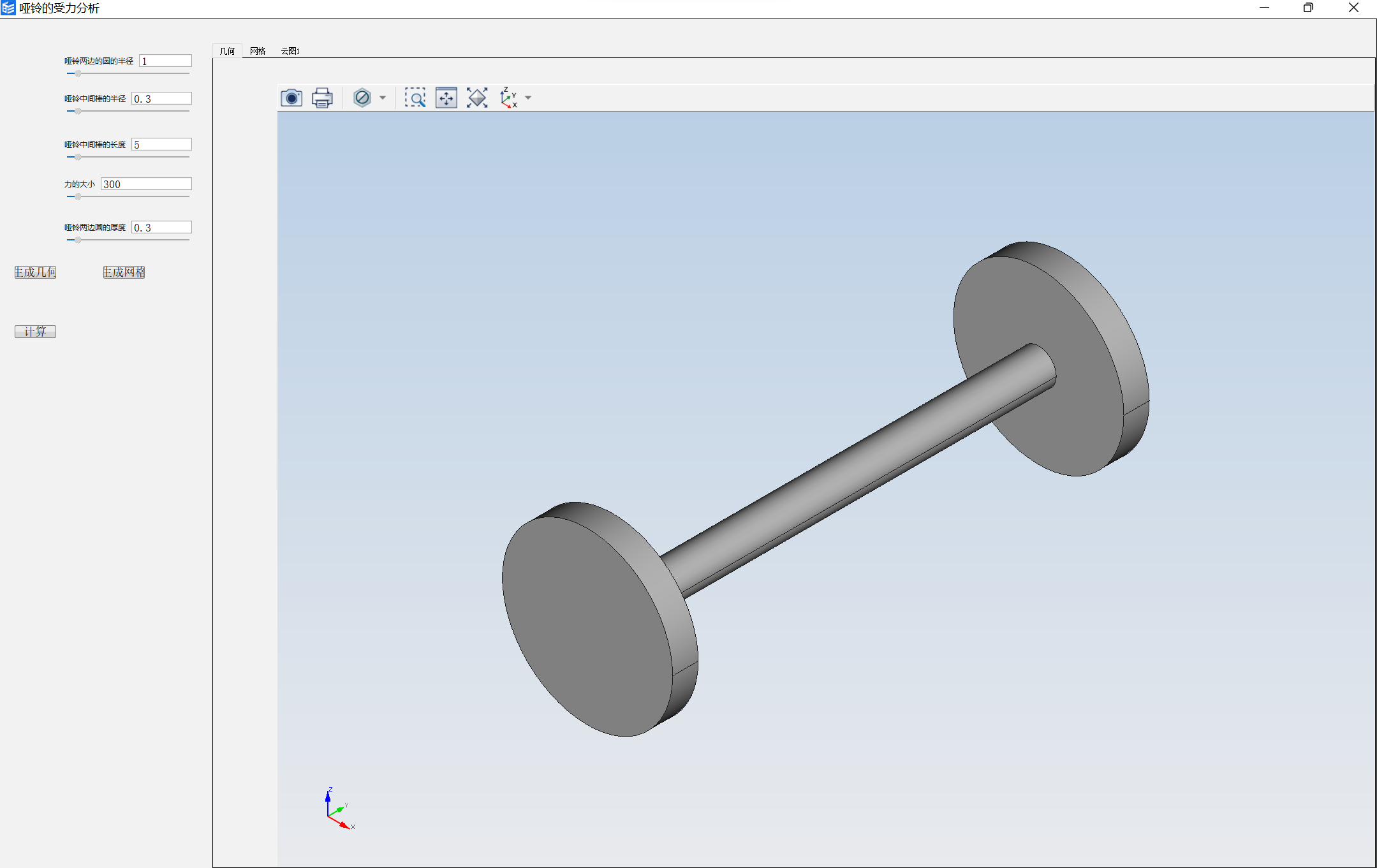Minimize the 哑铃的受力分析 window
This screenshot has height=868, width=1377.
pyautogui.click(x=1264, y=8)
